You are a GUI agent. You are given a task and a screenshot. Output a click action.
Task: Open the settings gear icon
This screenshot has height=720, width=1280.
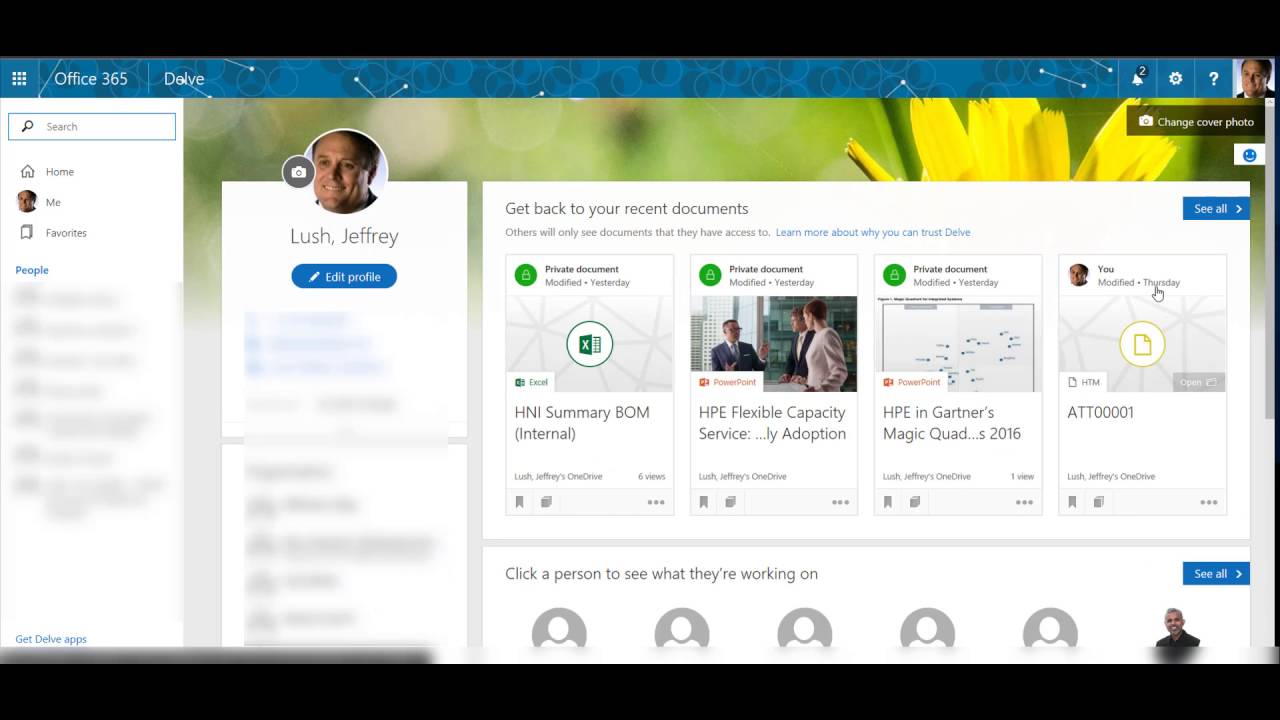[x=1175, y=78]
